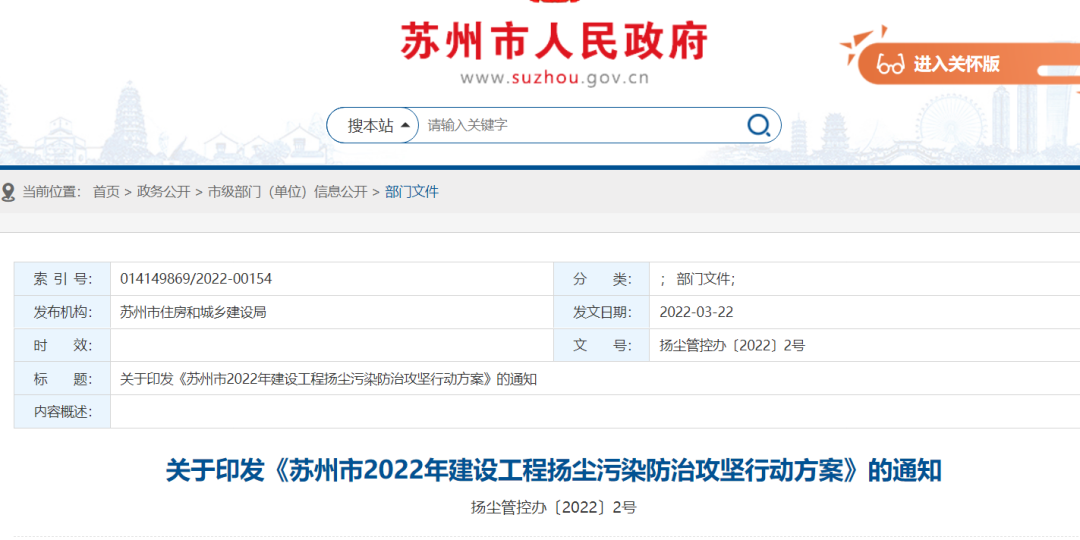Viewport: 1080px width, 540px height.
Task: Go to 首页 in the breadcrumb
Action: [x=106, y=192]
